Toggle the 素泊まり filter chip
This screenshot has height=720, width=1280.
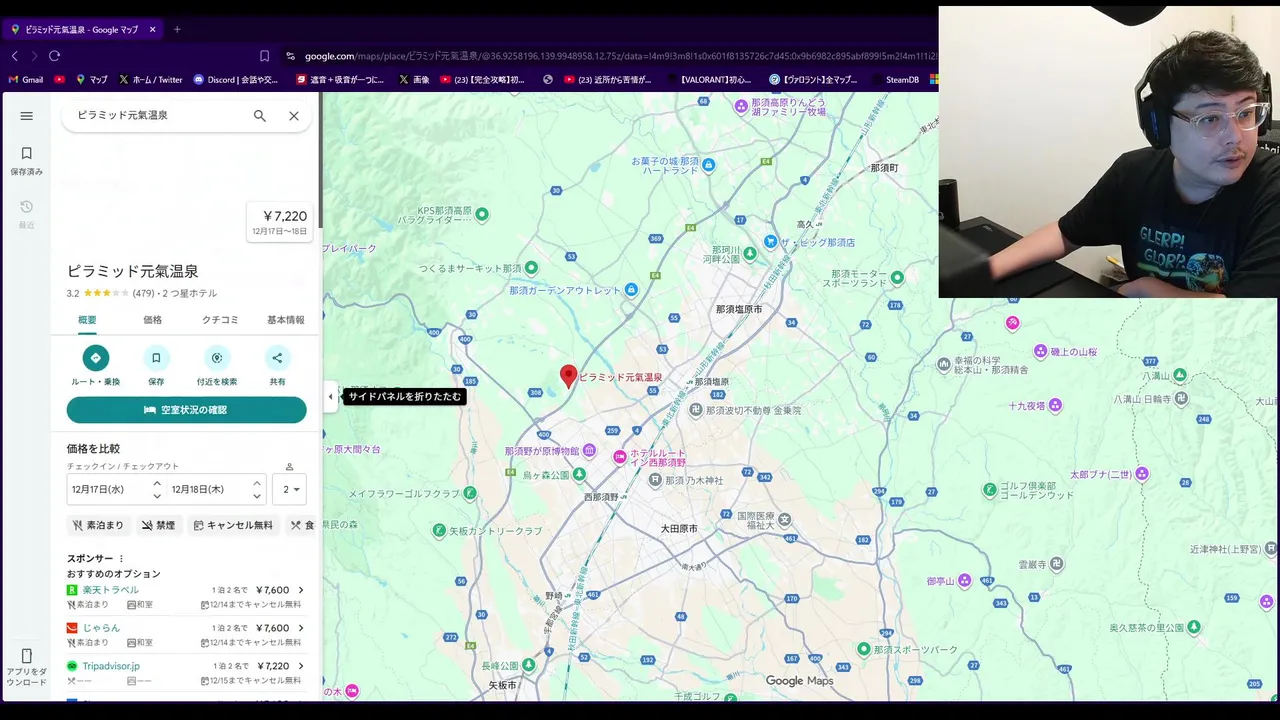pos(99,525)
